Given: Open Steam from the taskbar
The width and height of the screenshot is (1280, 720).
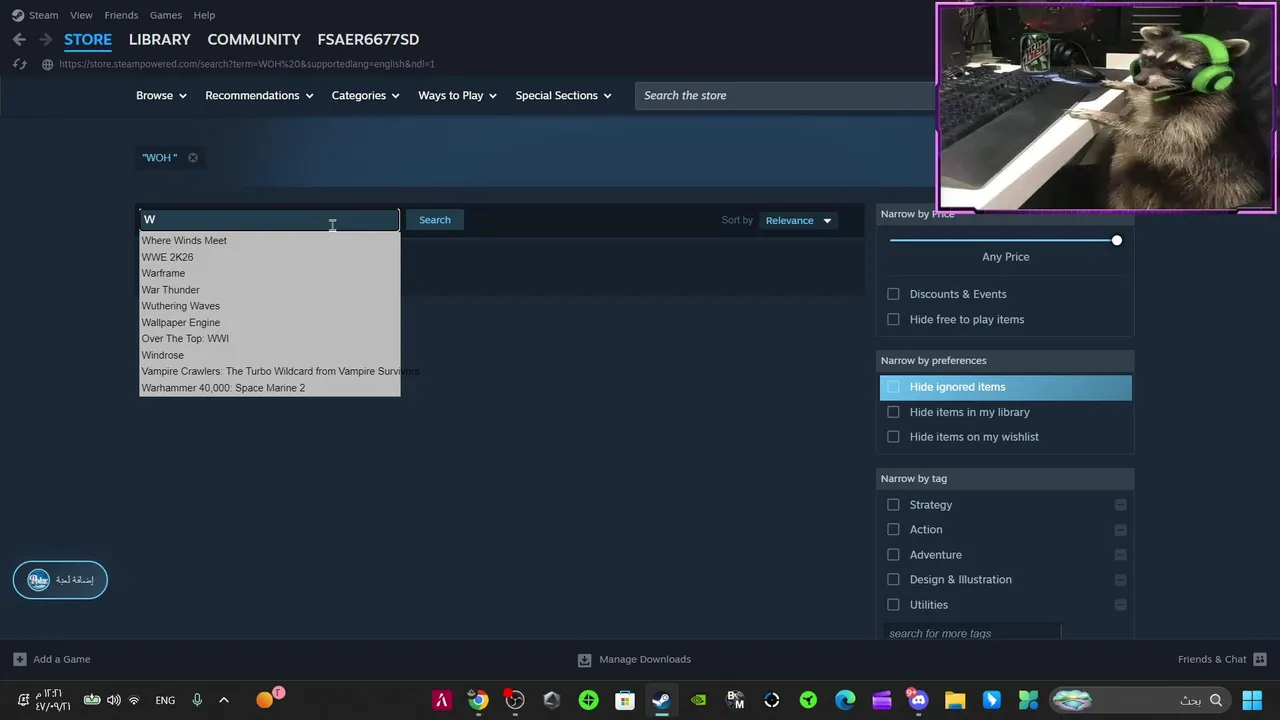Looking at the screenshot, I should click(661, 700).
